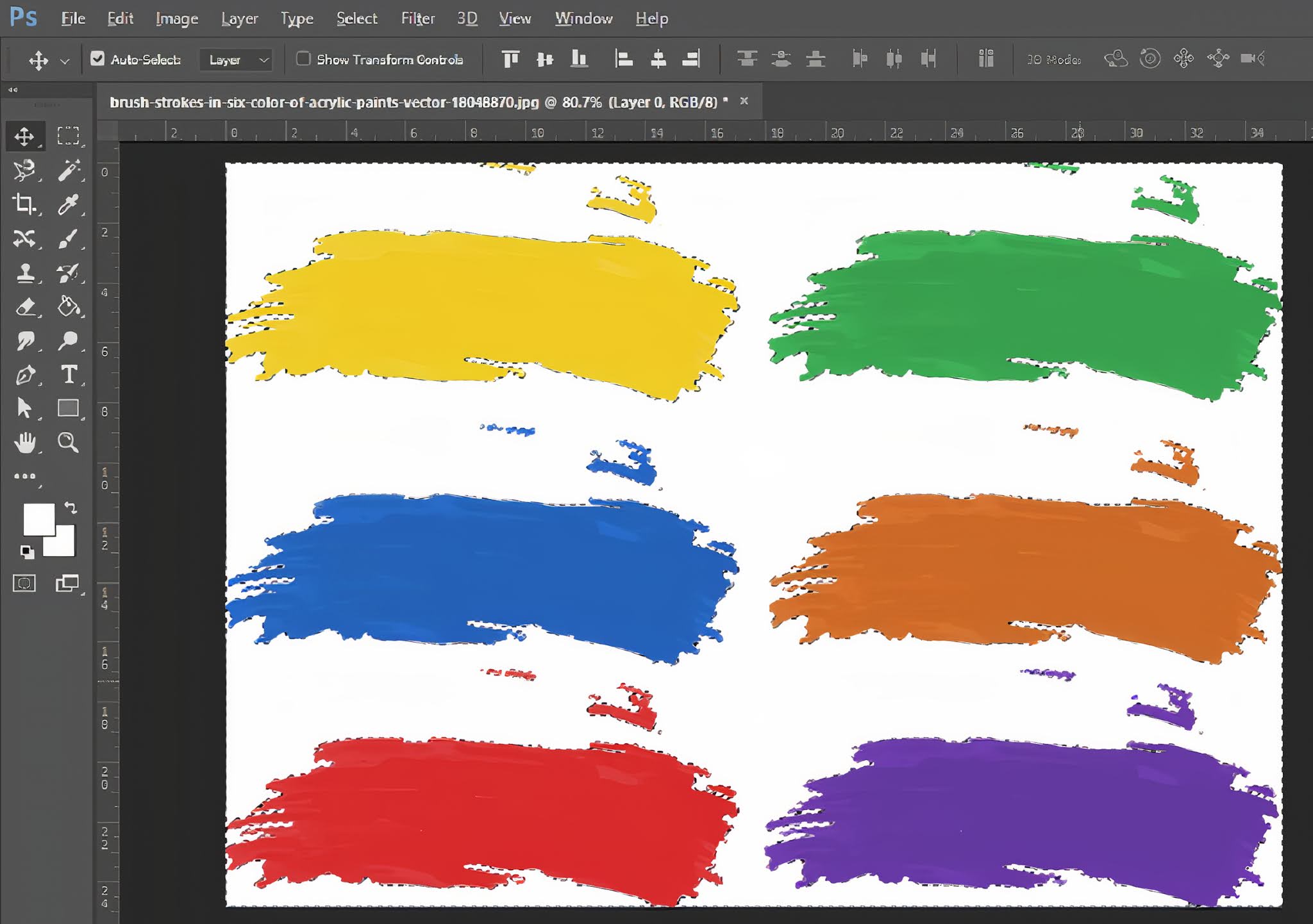
Task: Swap foreground and background colors
Action: coord(71,508)
